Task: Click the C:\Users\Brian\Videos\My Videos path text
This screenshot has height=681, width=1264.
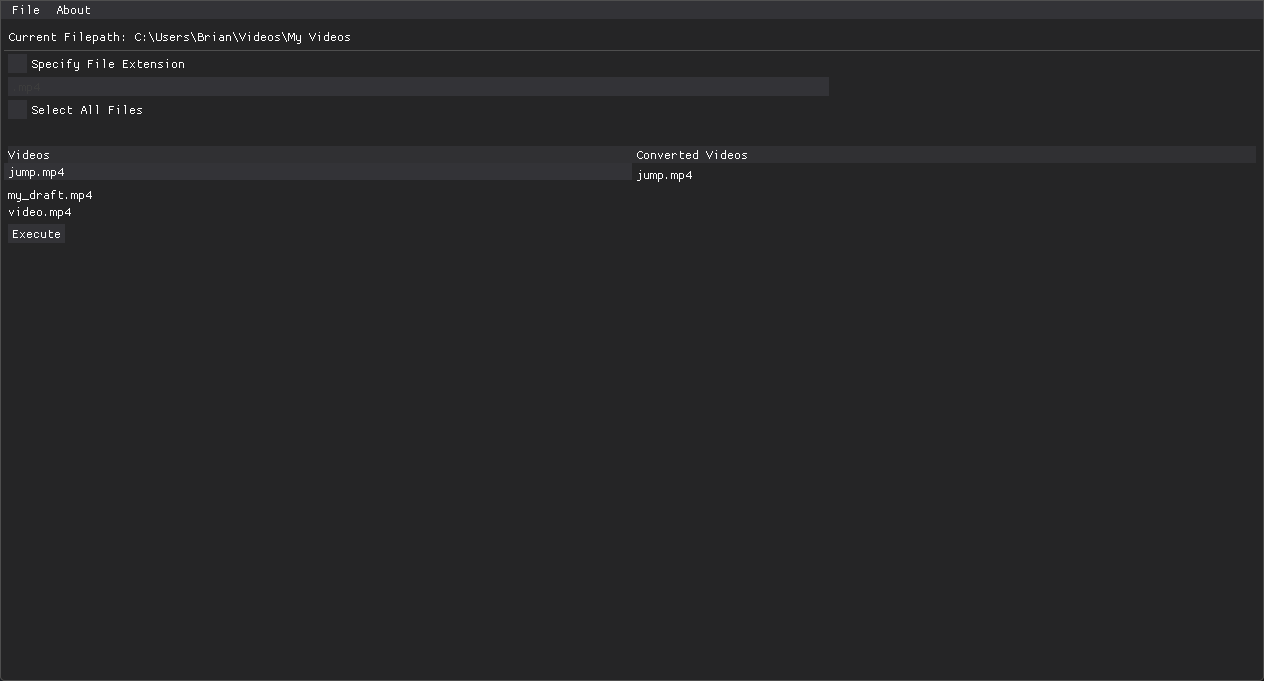Action: [x=242, y=37]
